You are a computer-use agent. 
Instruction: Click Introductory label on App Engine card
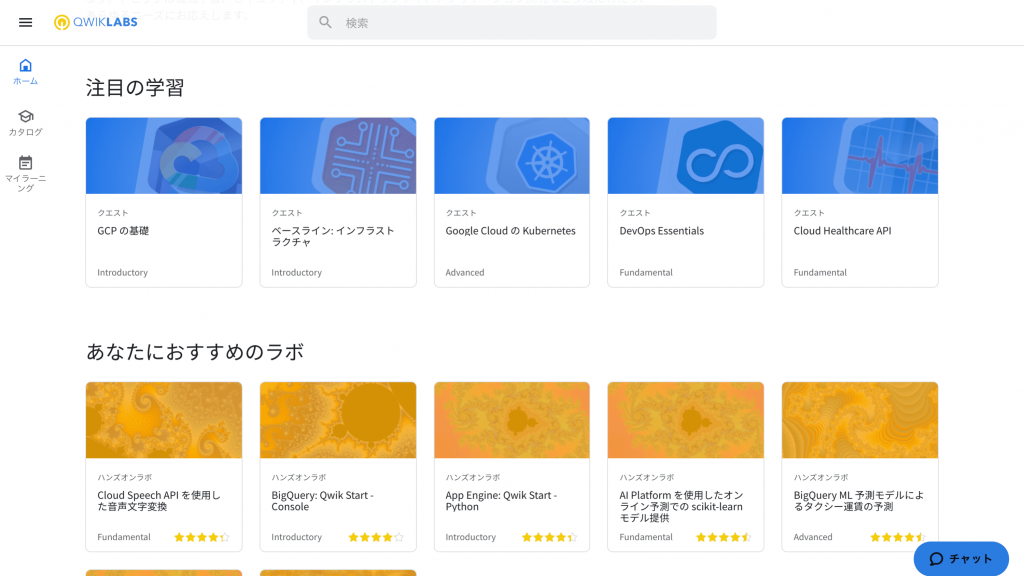point(471,537)
